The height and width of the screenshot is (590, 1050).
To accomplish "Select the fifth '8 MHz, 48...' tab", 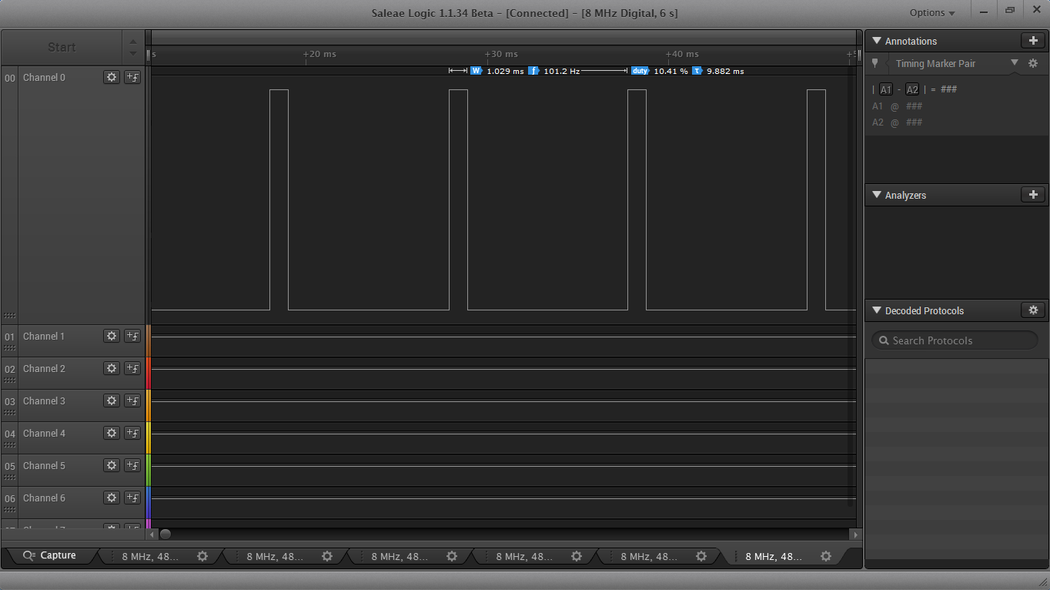I will [x=648, y=556].
